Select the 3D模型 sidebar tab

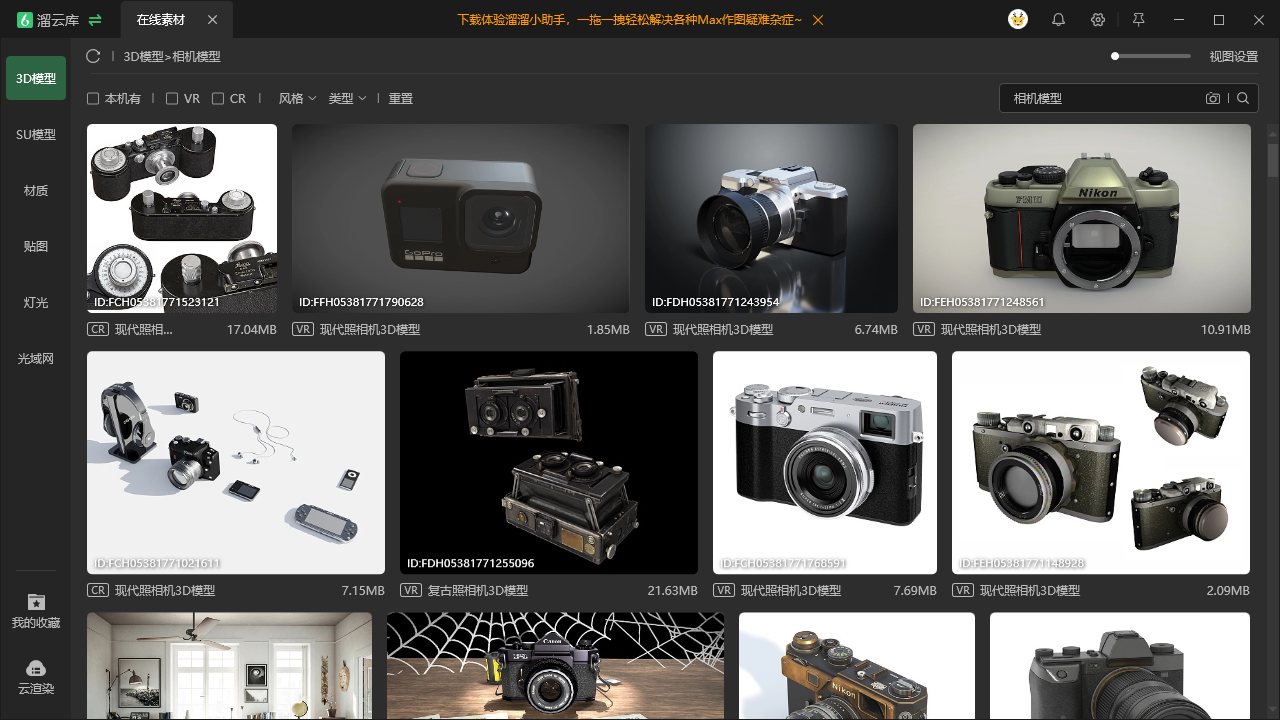pos(36,78)
